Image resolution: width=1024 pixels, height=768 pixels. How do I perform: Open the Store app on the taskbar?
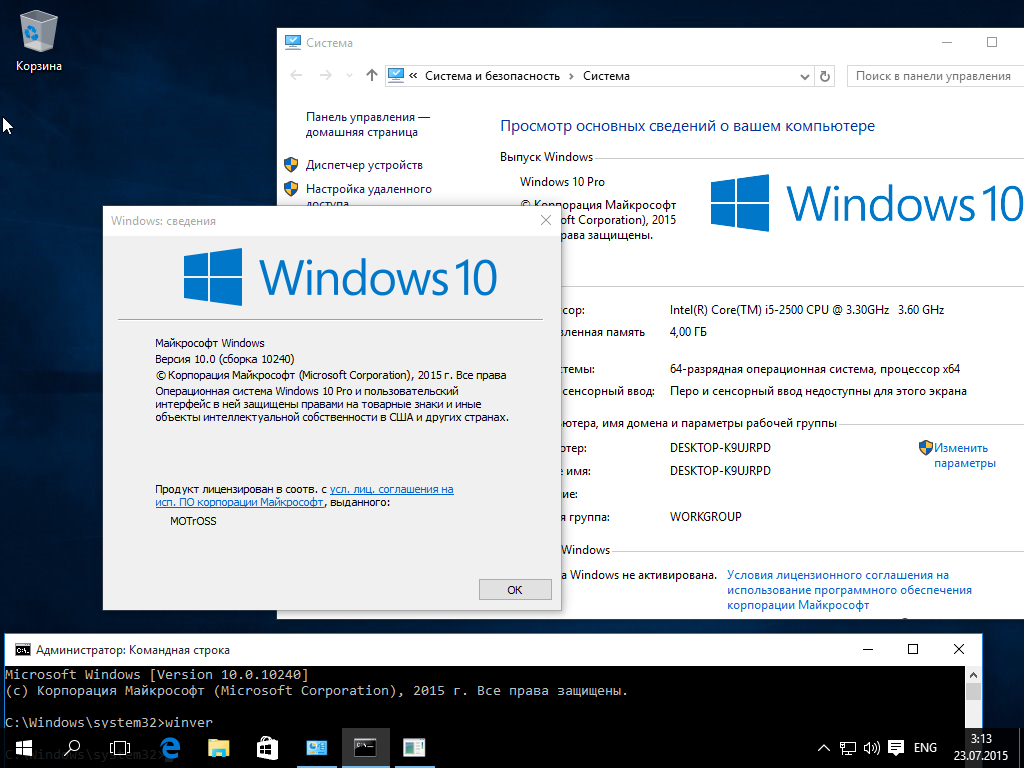(x=267, y=748)
